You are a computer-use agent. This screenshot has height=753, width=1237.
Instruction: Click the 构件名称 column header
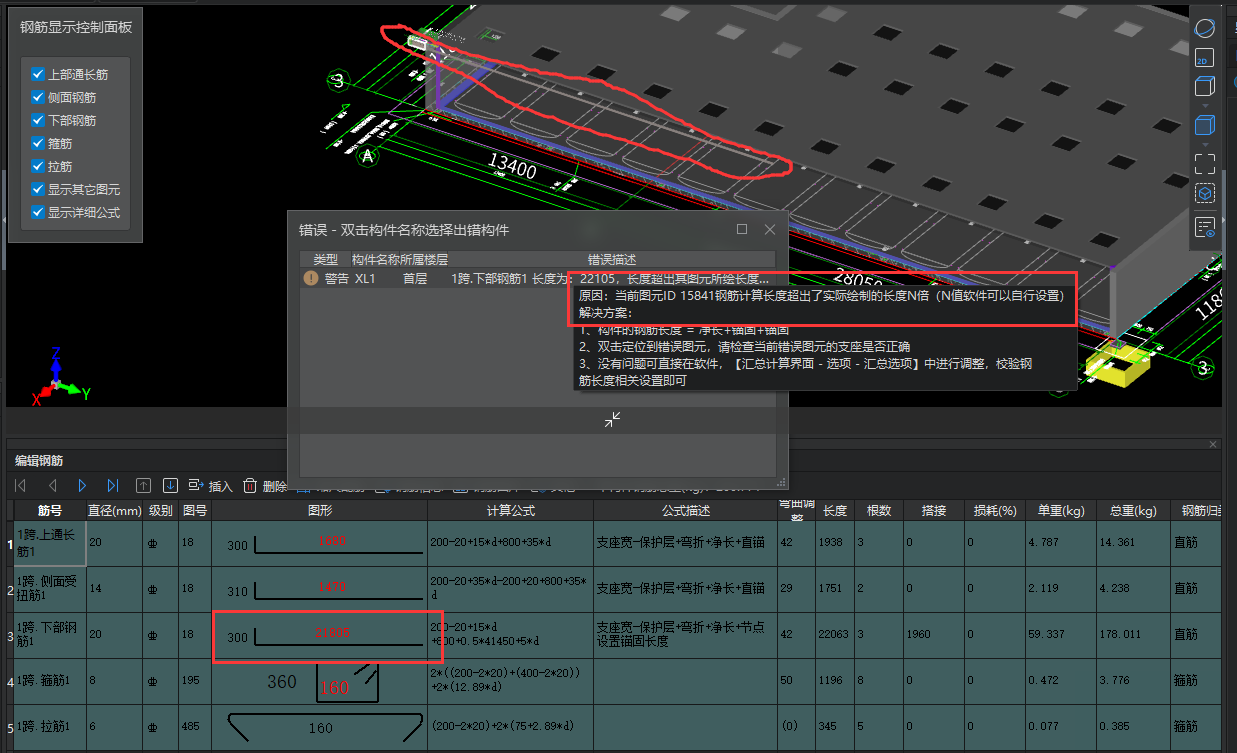[x=375, y=260]
